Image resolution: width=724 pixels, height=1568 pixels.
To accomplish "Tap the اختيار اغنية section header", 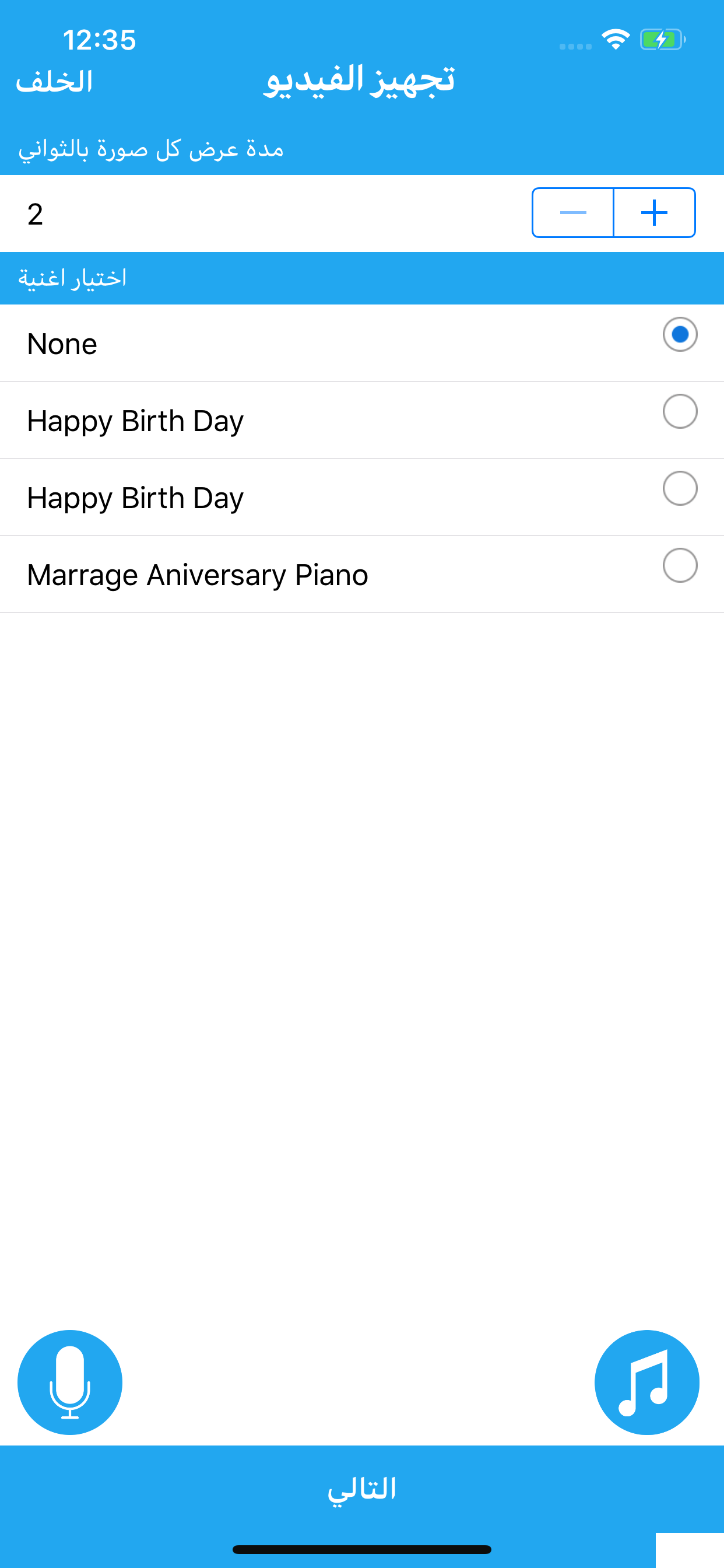I will pos(72,278).
